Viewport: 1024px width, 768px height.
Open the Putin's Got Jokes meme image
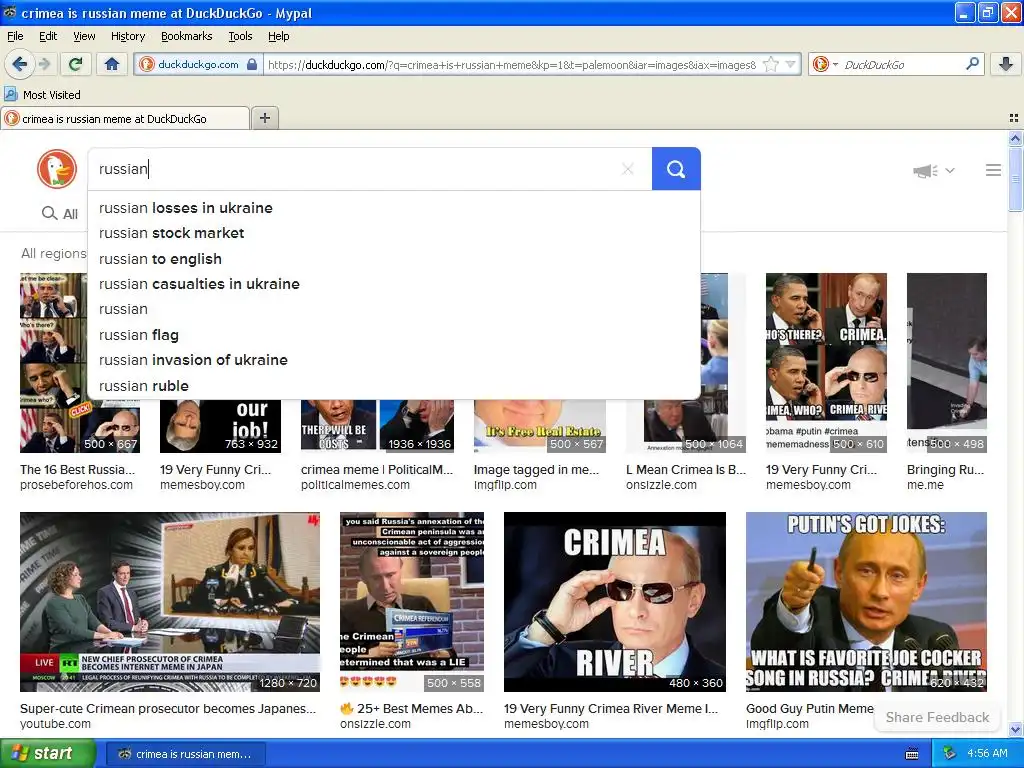pos(866,601)
